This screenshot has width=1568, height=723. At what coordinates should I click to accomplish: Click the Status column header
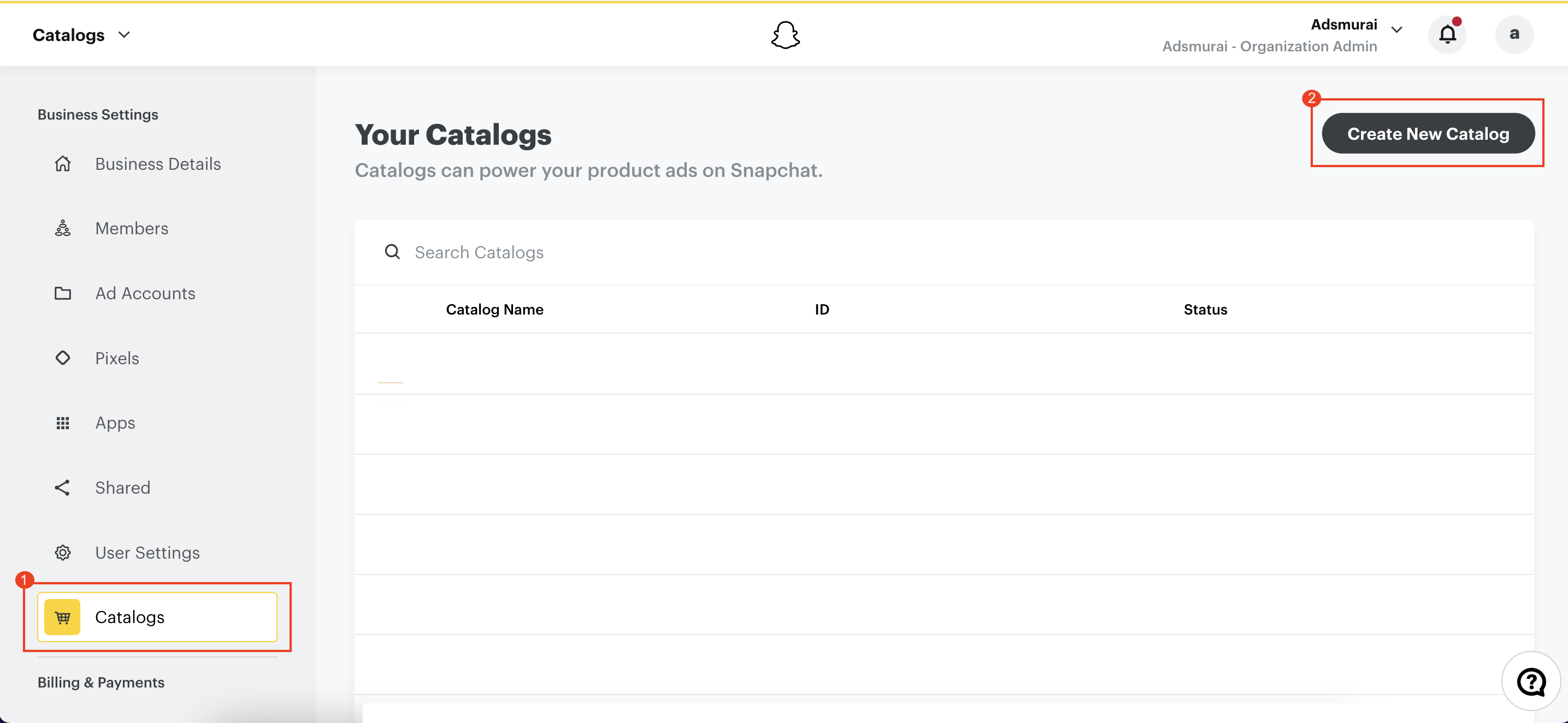tap(1205, 309)
